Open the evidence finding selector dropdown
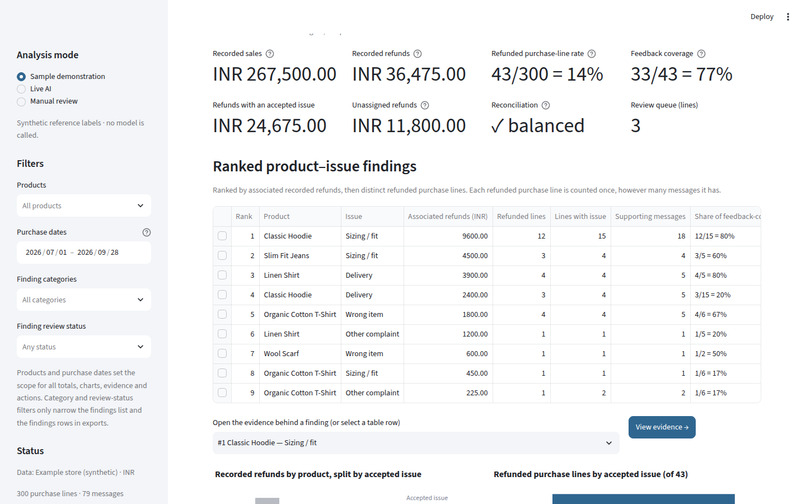This screenshot has width=806, height=504. (x=416, y=443)
